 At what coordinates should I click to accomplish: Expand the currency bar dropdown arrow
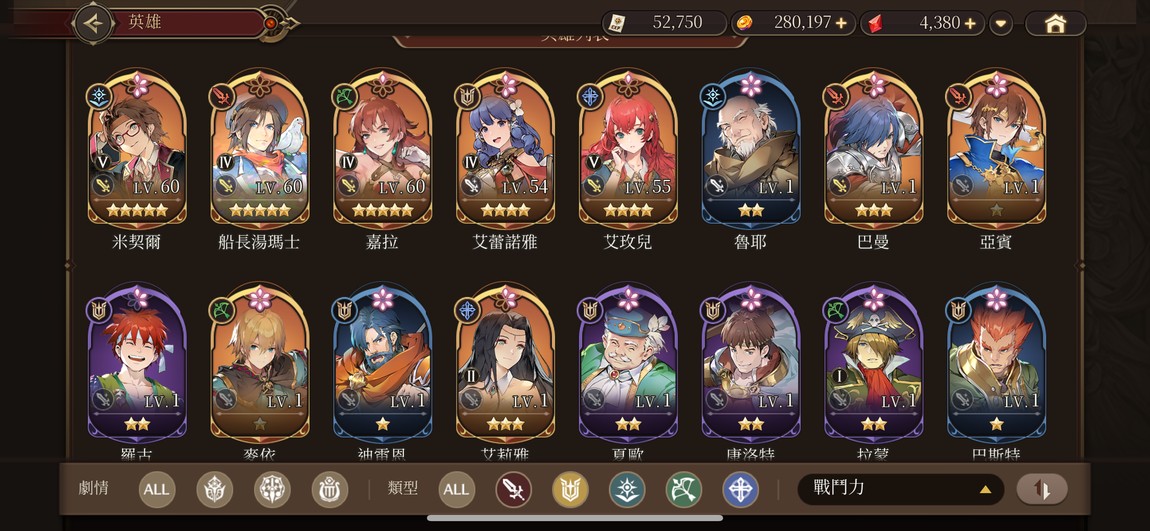[x=1001, y=23]
